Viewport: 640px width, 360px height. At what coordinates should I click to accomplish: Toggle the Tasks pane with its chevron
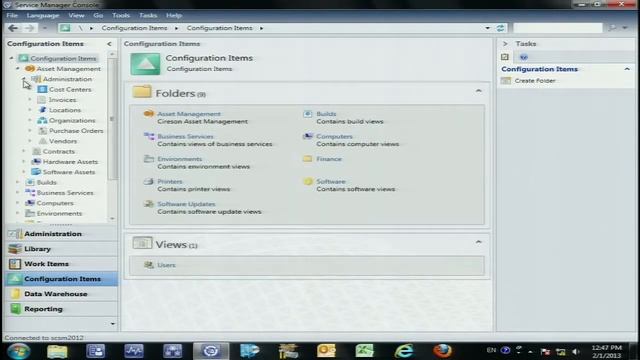tap(505, 44)
